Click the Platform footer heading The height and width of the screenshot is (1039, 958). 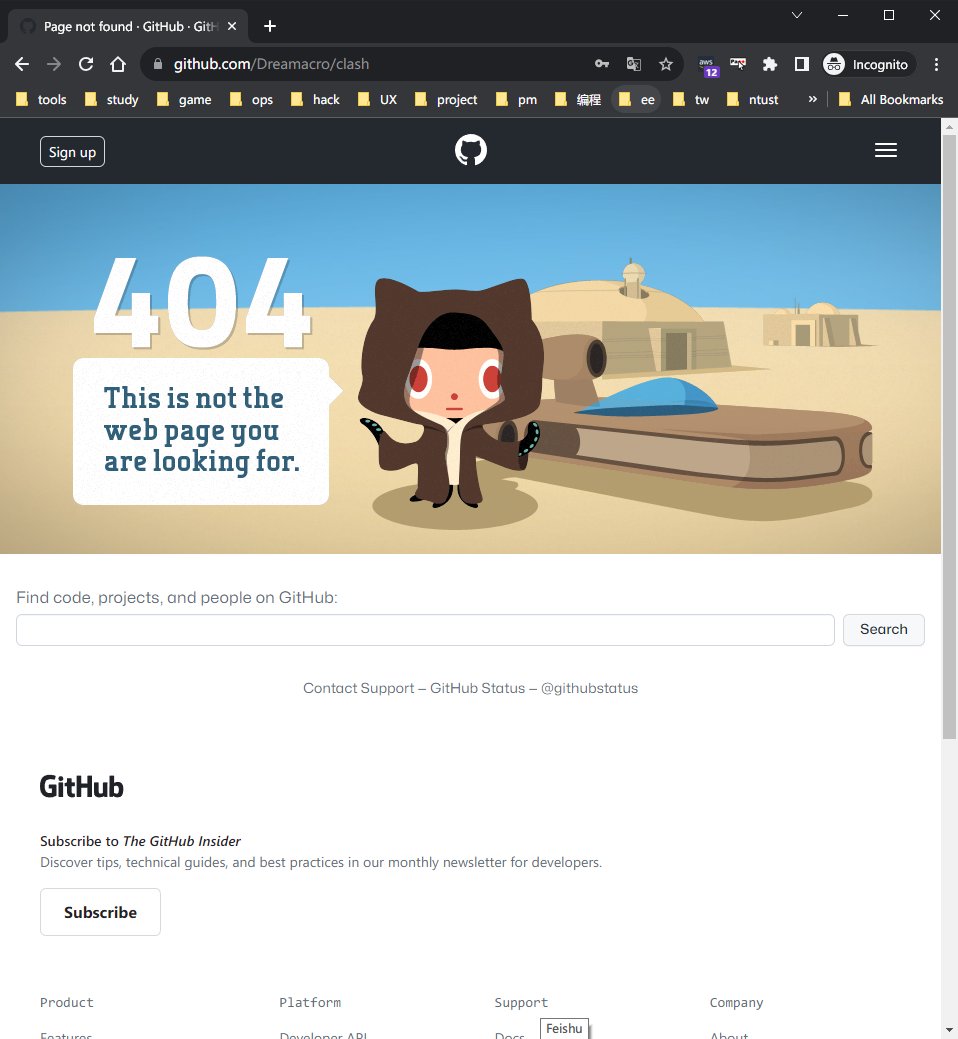(310, 1003)
